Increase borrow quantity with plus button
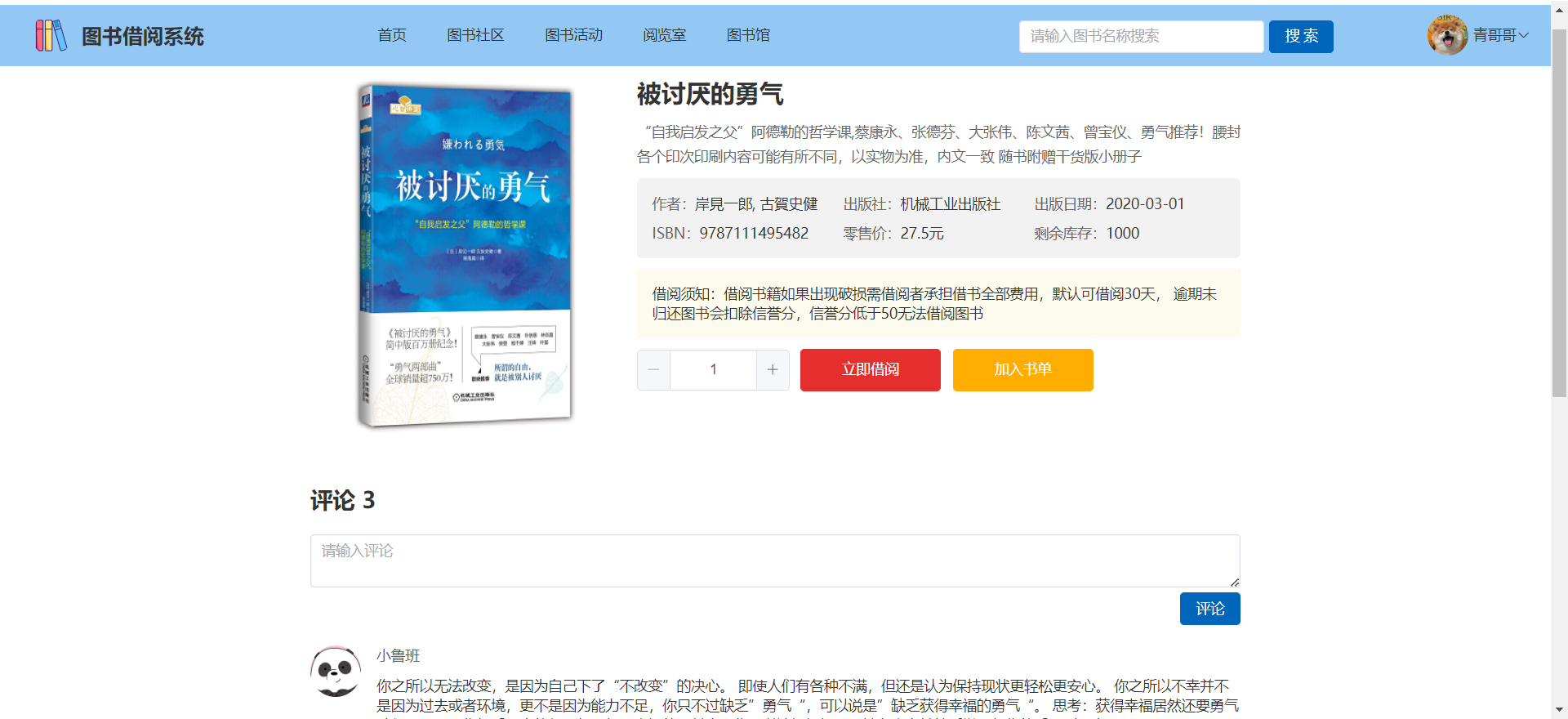Viewport: 1568px width, 719px height. [773, 370]
